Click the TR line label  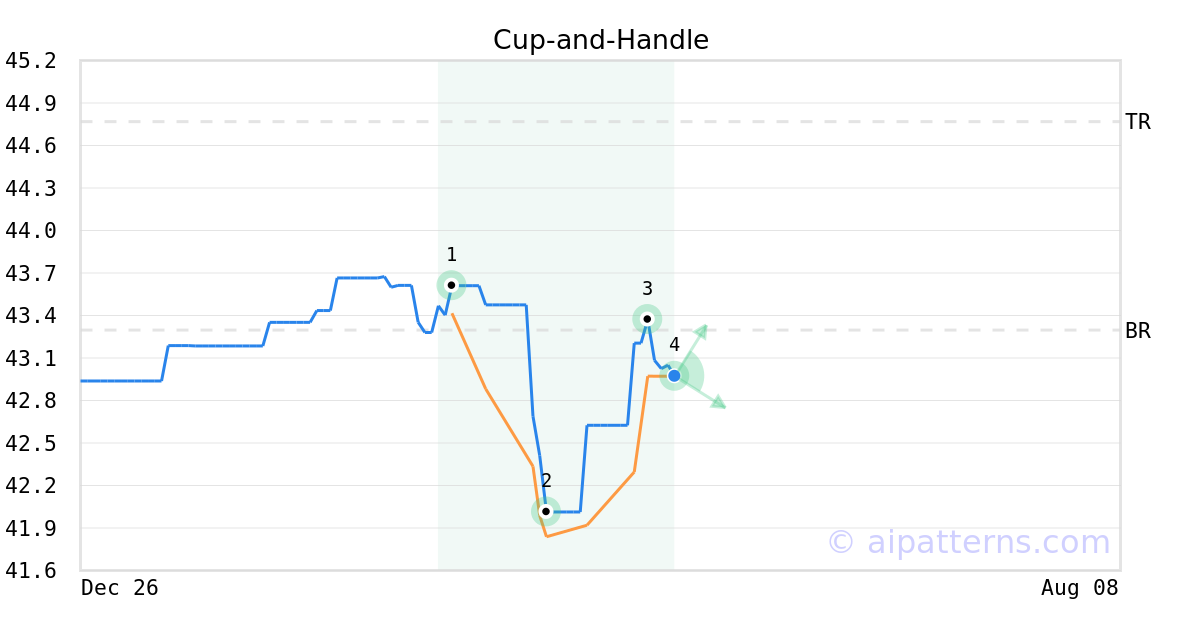click(1138, 122)
